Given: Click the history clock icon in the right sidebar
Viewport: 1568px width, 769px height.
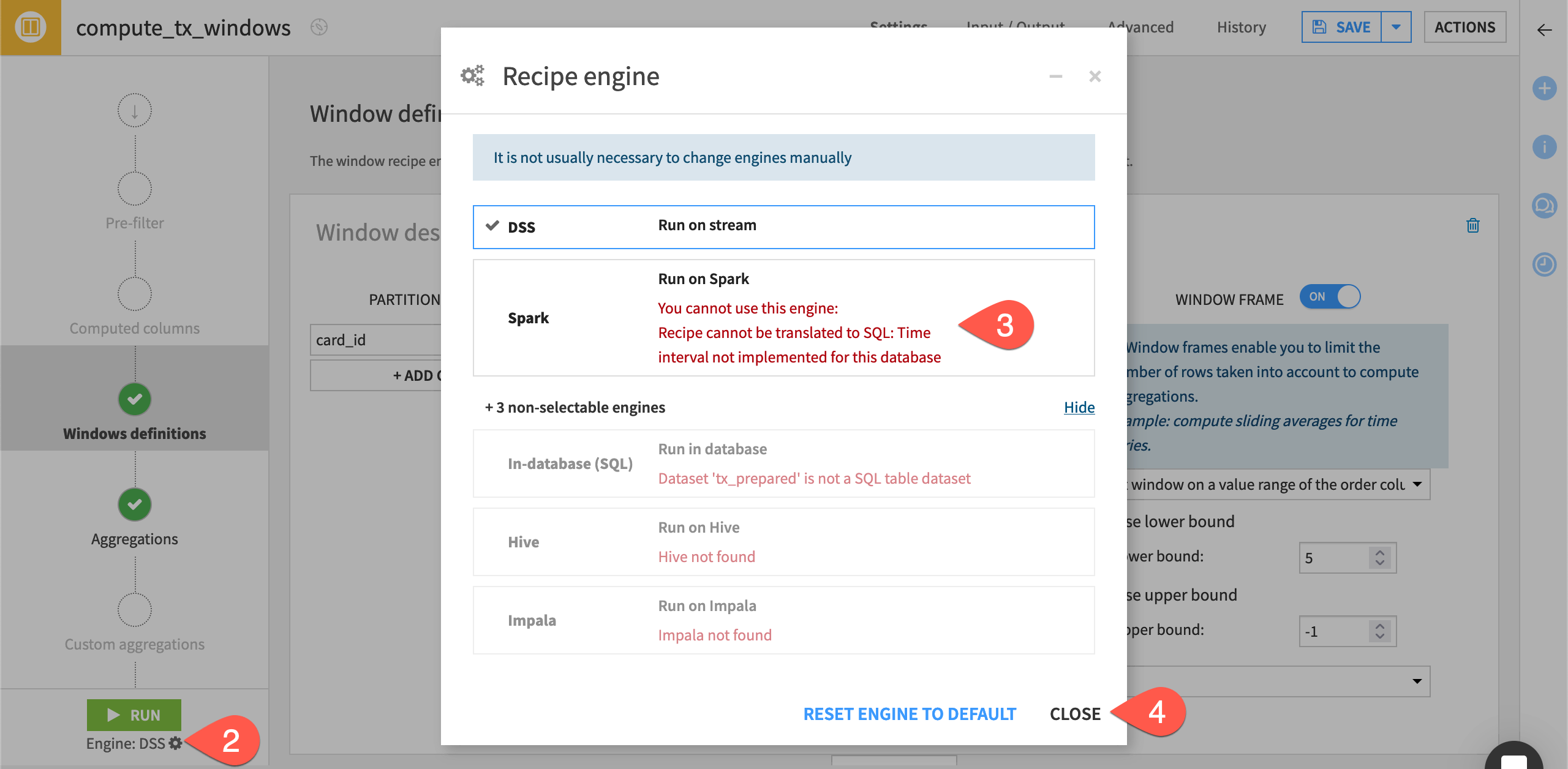Looking at the screenshot, I should pos(1544,264).
